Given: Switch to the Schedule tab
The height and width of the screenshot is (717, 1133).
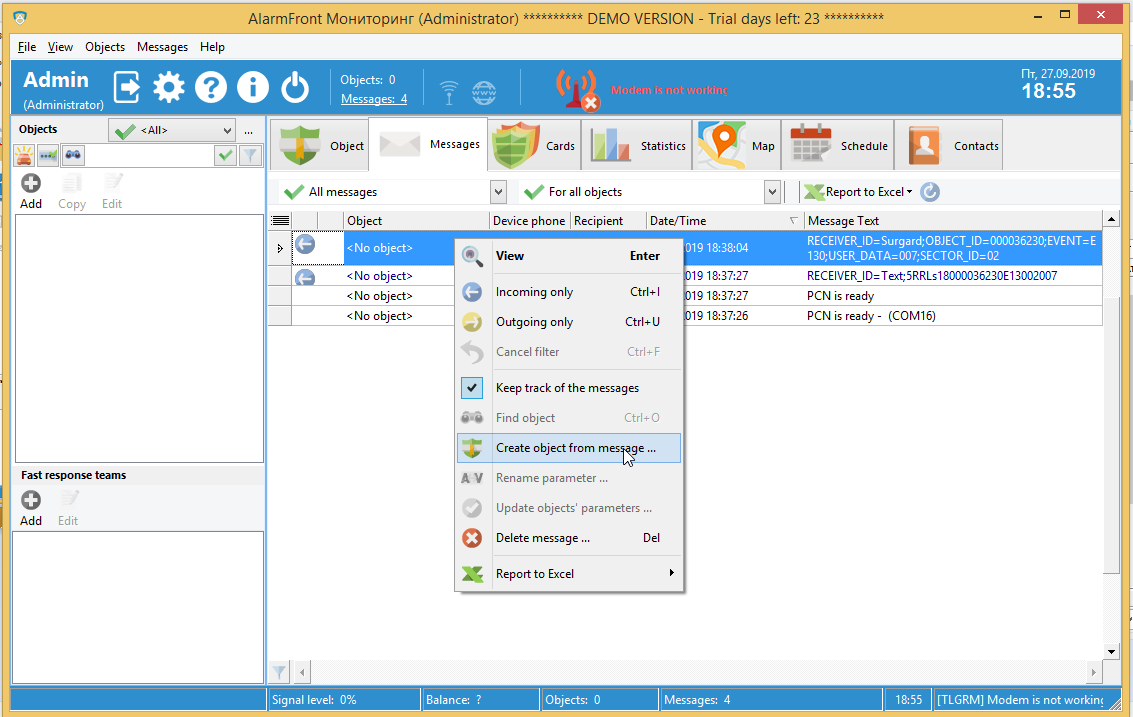Looking at the screenshot, I should click(x=839, y=145).
